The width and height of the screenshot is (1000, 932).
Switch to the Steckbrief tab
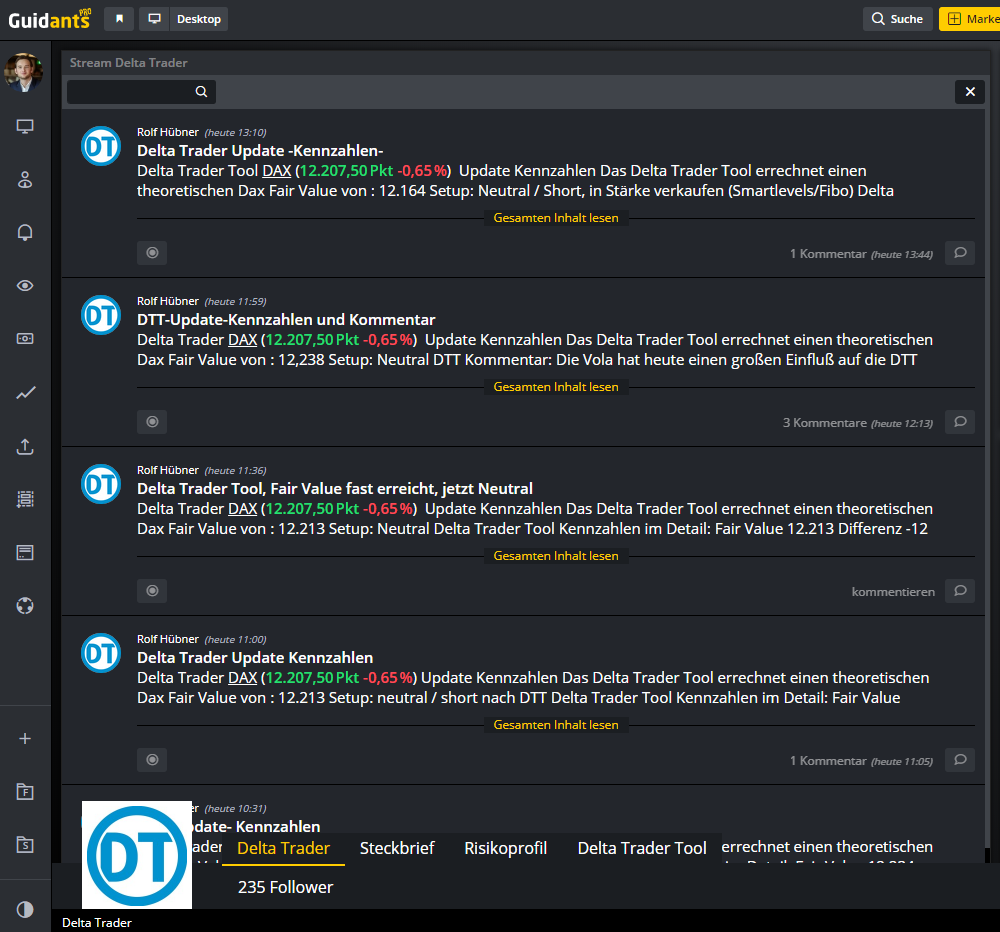397,848
